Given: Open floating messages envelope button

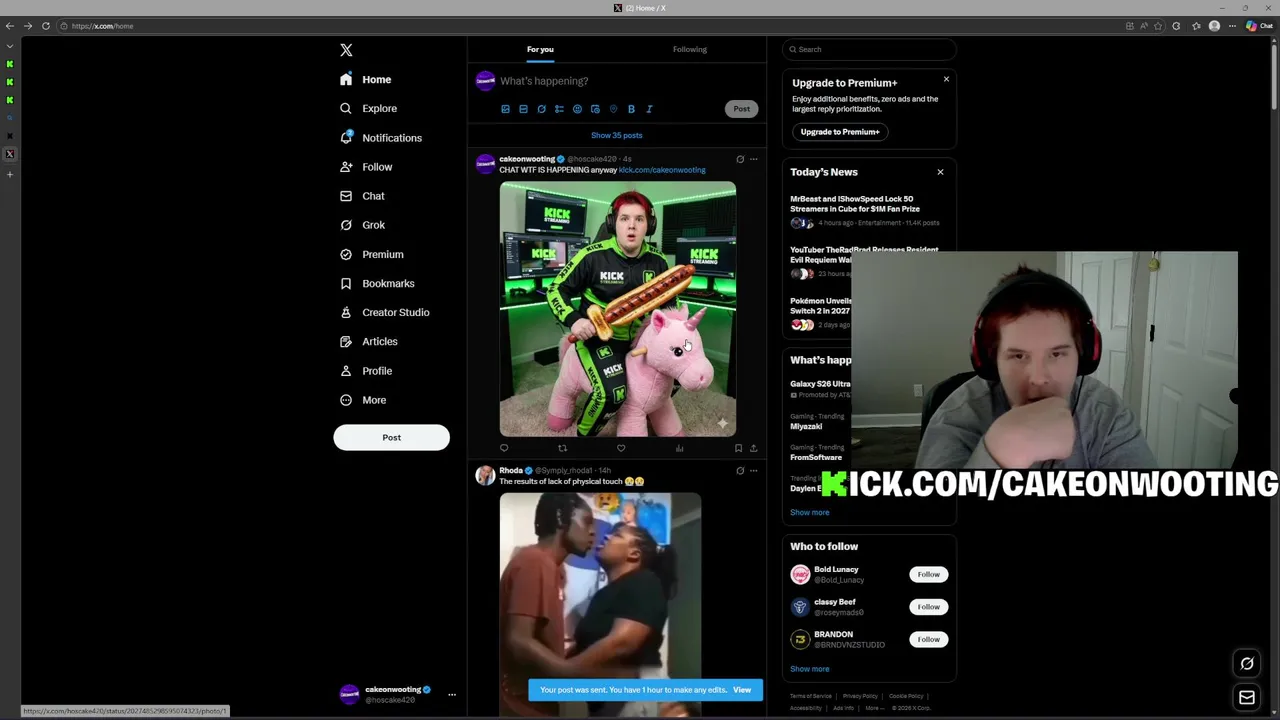Looking at the screenshot, I should pos(1247,698).
